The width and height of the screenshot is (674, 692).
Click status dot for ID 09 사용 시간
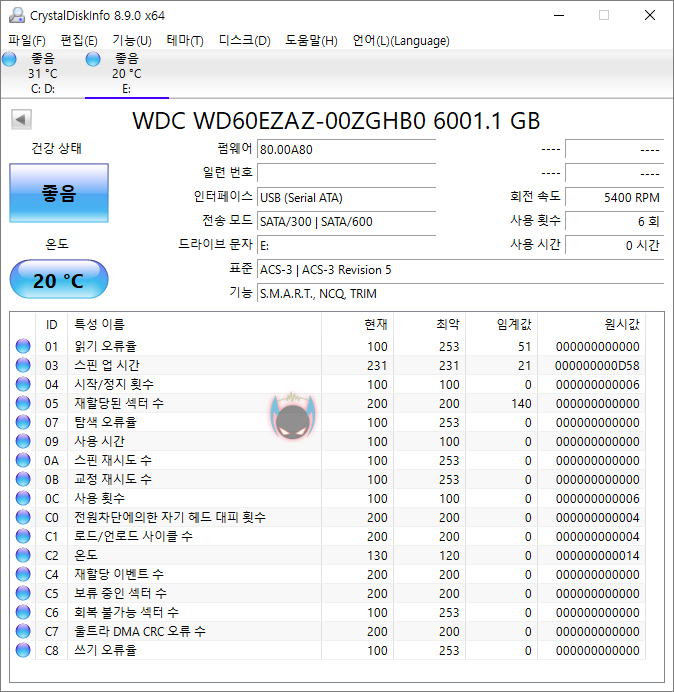pyautogui.click(x=23, y=441)
